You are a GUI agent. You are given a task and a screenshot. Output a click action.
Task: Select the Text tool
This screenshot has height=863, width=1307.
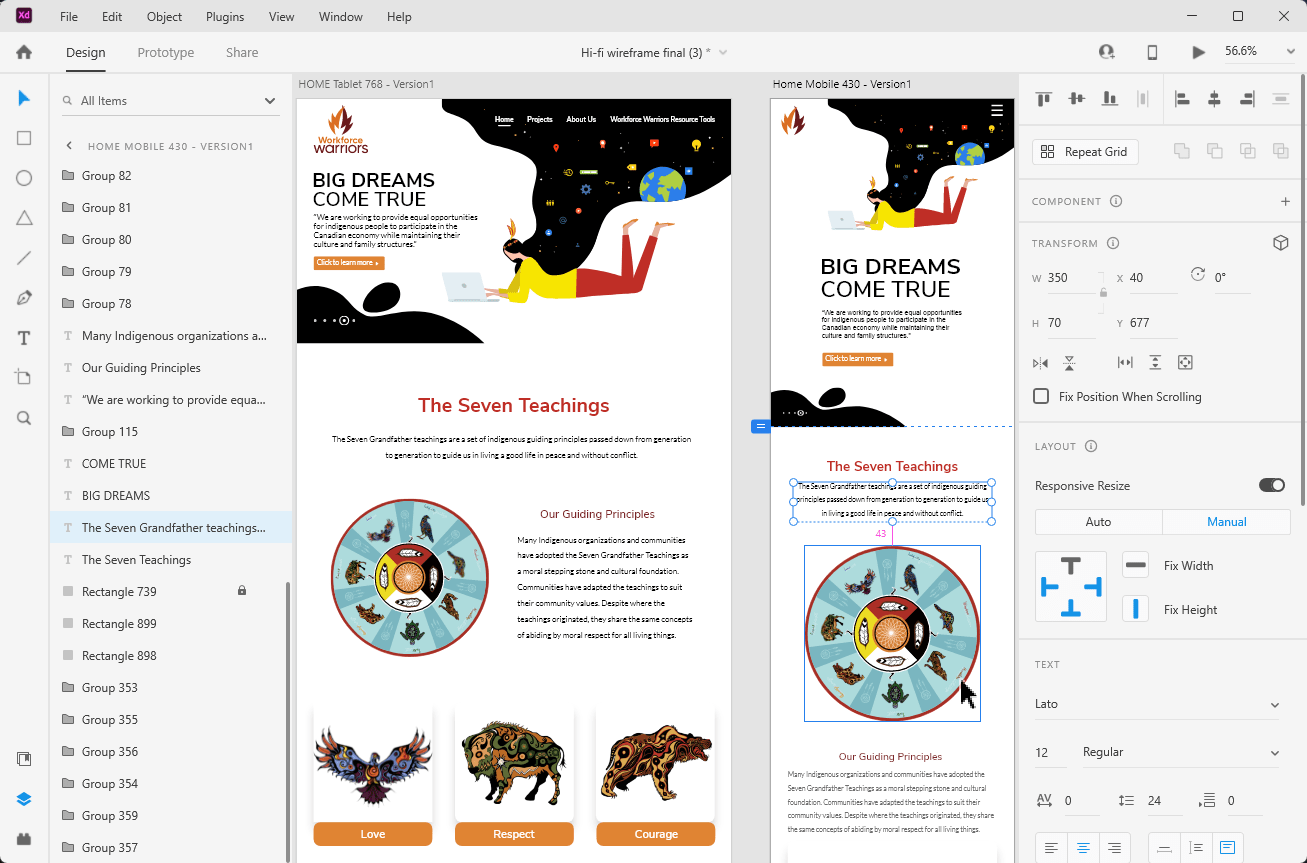tap(23, 338)
